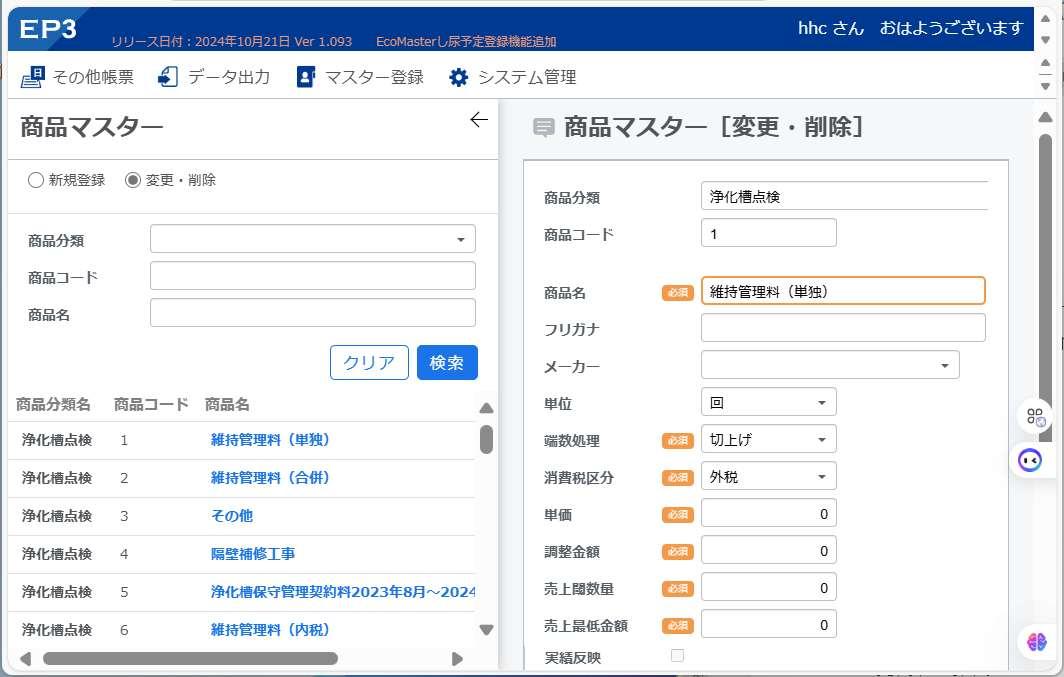Click the データ出力 export icon
The image size is (1064, 677).
(x=168, y=77)
